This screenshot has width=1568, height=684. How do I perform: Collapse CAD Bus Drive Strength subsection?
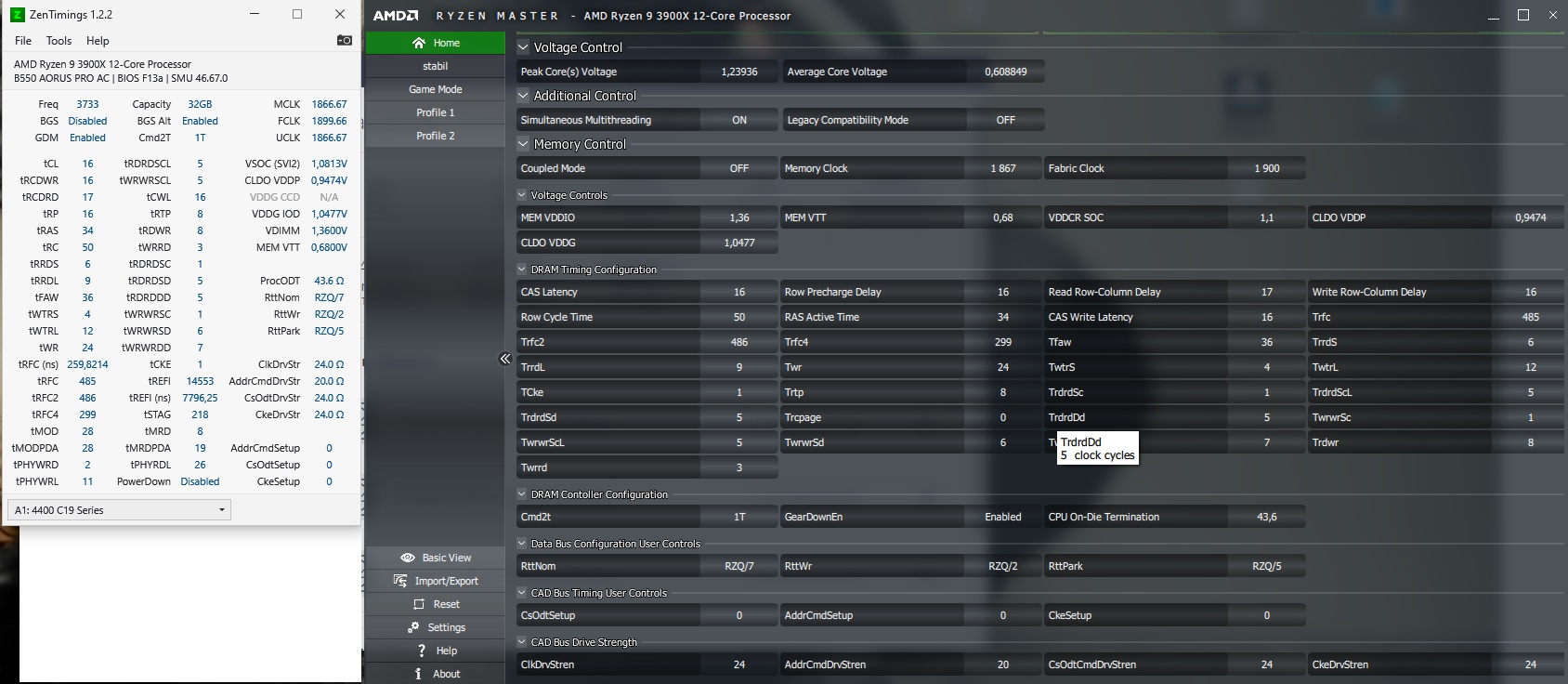tap(522, 642)
